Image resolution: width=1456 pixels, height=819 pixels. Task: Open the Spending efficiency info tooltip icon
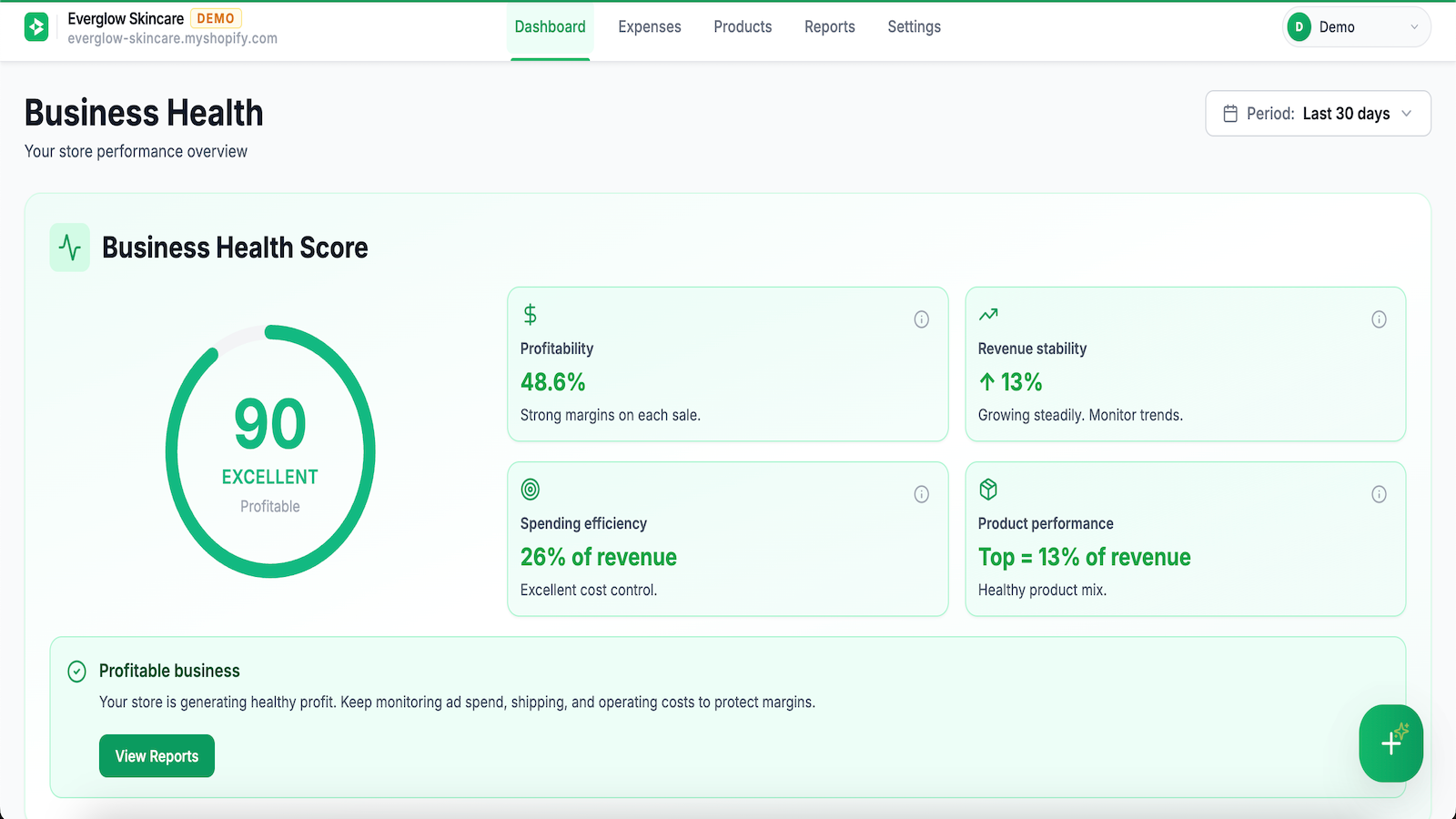point(922,494)
